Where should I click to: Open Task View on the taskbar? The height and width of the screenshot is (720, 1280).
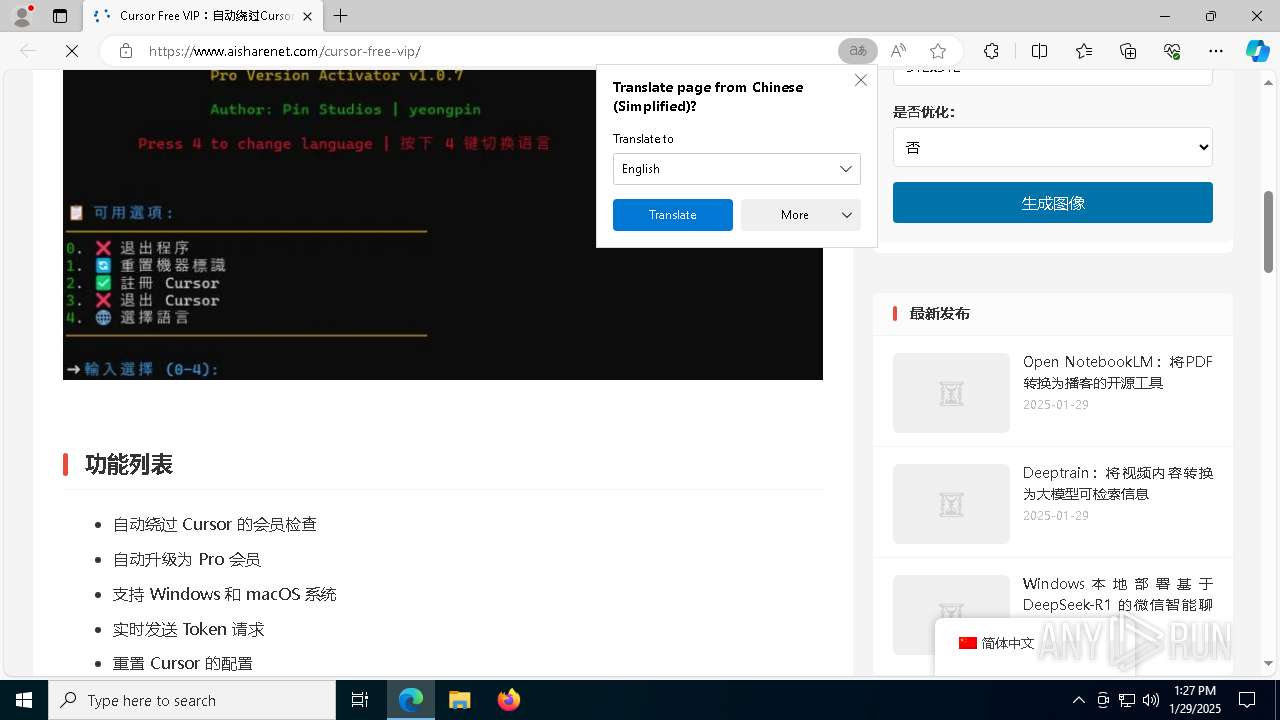pos(360,700)
